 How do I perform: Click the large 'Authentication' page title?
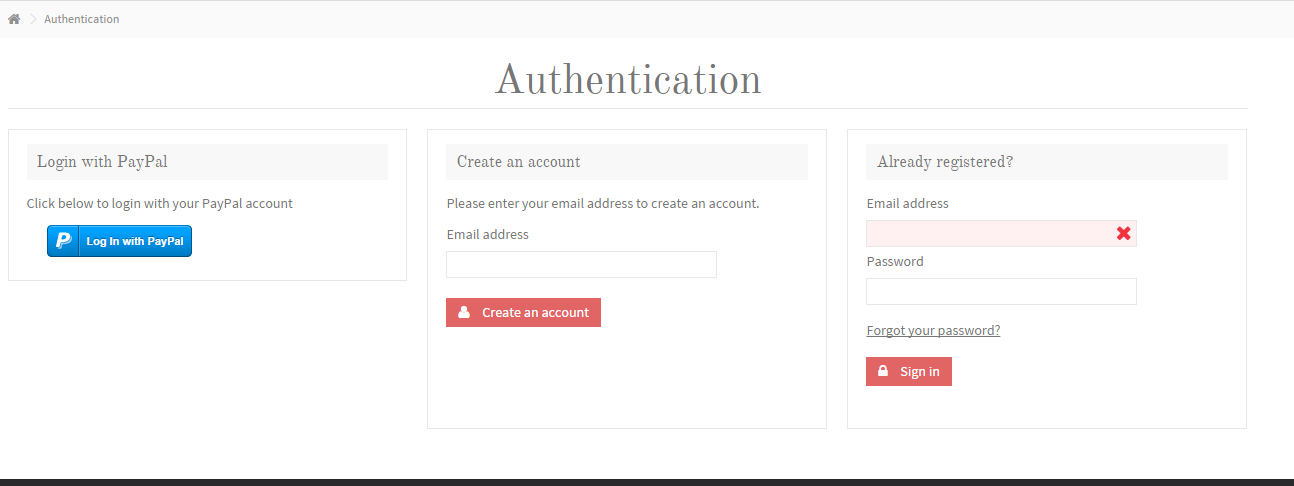coord(628,80)
